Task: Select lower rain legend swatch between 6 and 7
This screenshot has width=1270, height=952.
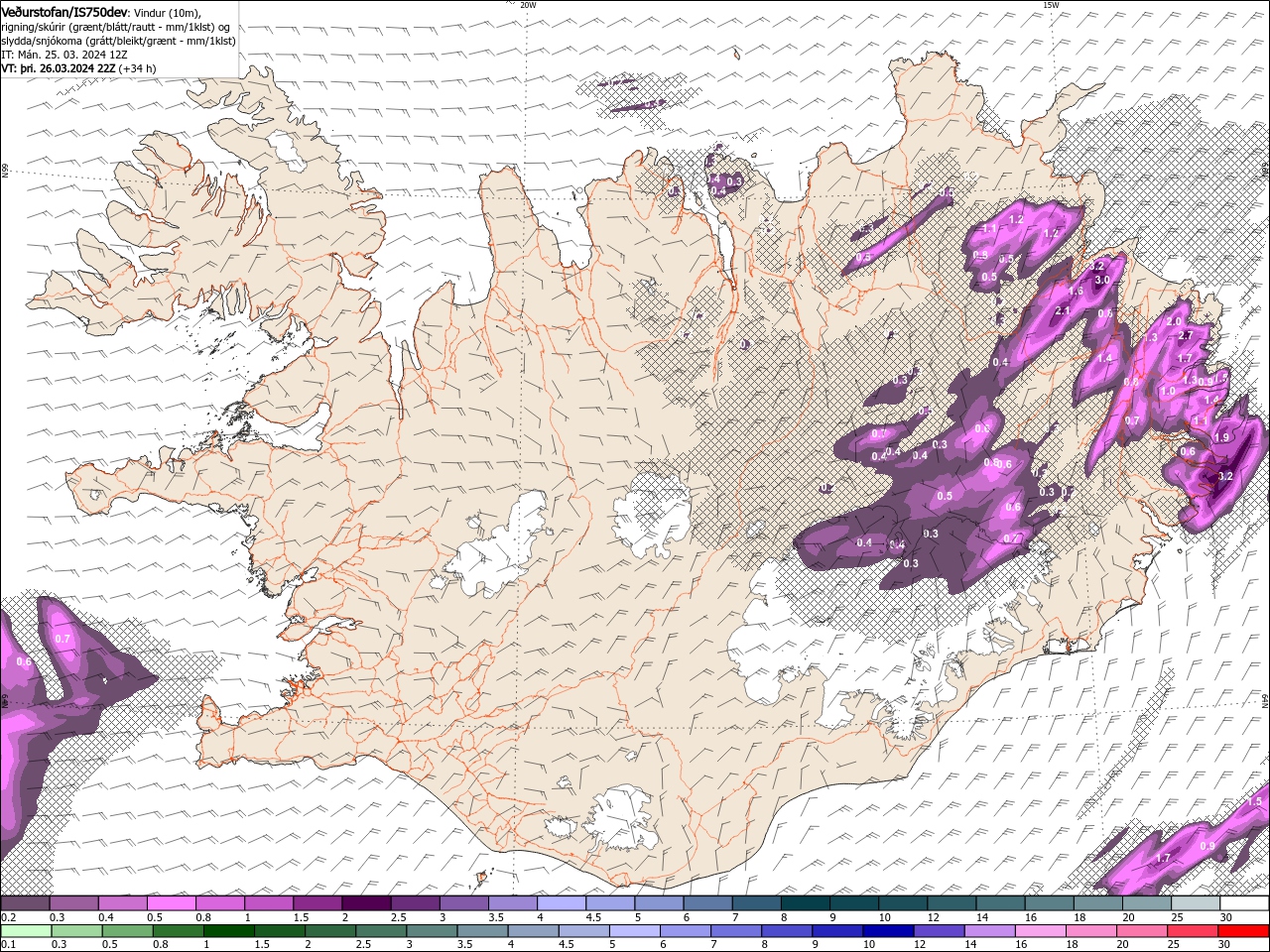Action: (x=686, y=931)
